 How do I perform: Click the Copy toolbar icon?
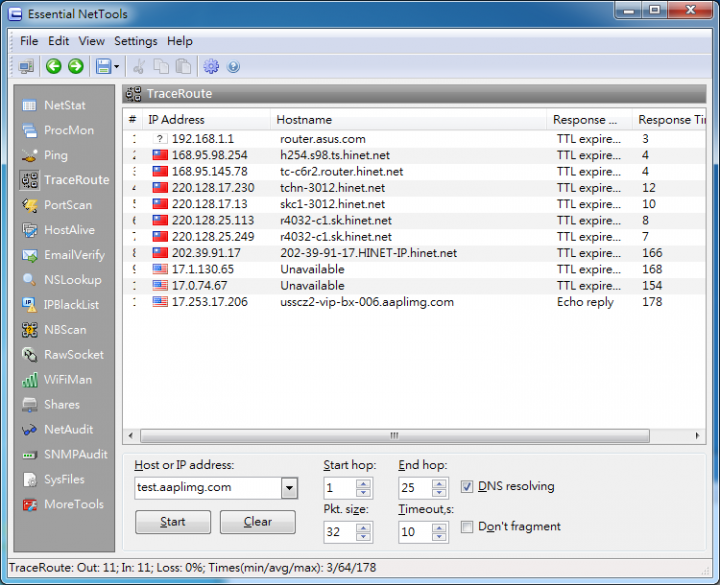click(161, 67)
